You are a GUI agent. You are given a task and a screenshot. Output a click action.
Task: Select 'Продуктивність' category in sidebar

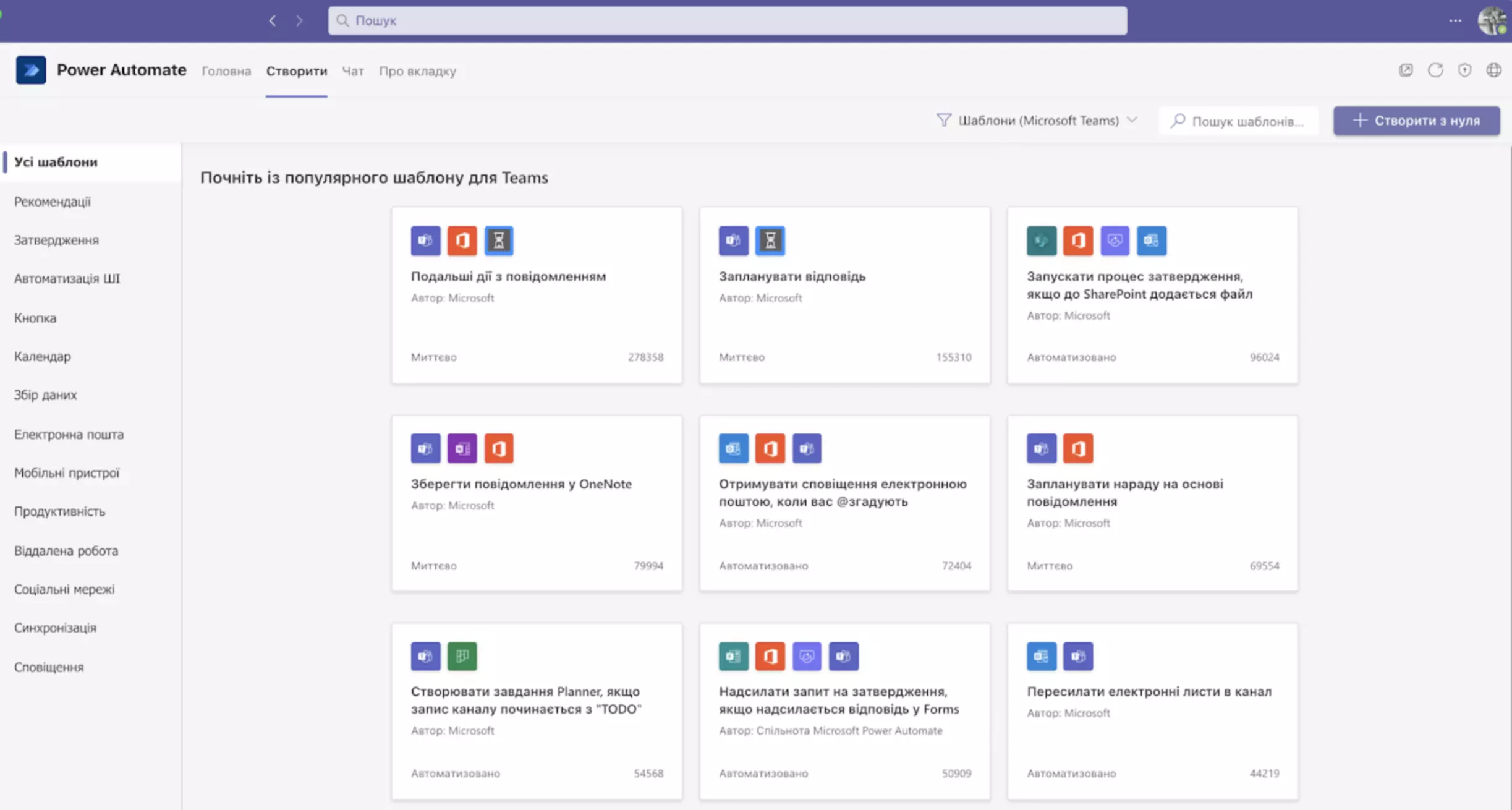(60, 511)
